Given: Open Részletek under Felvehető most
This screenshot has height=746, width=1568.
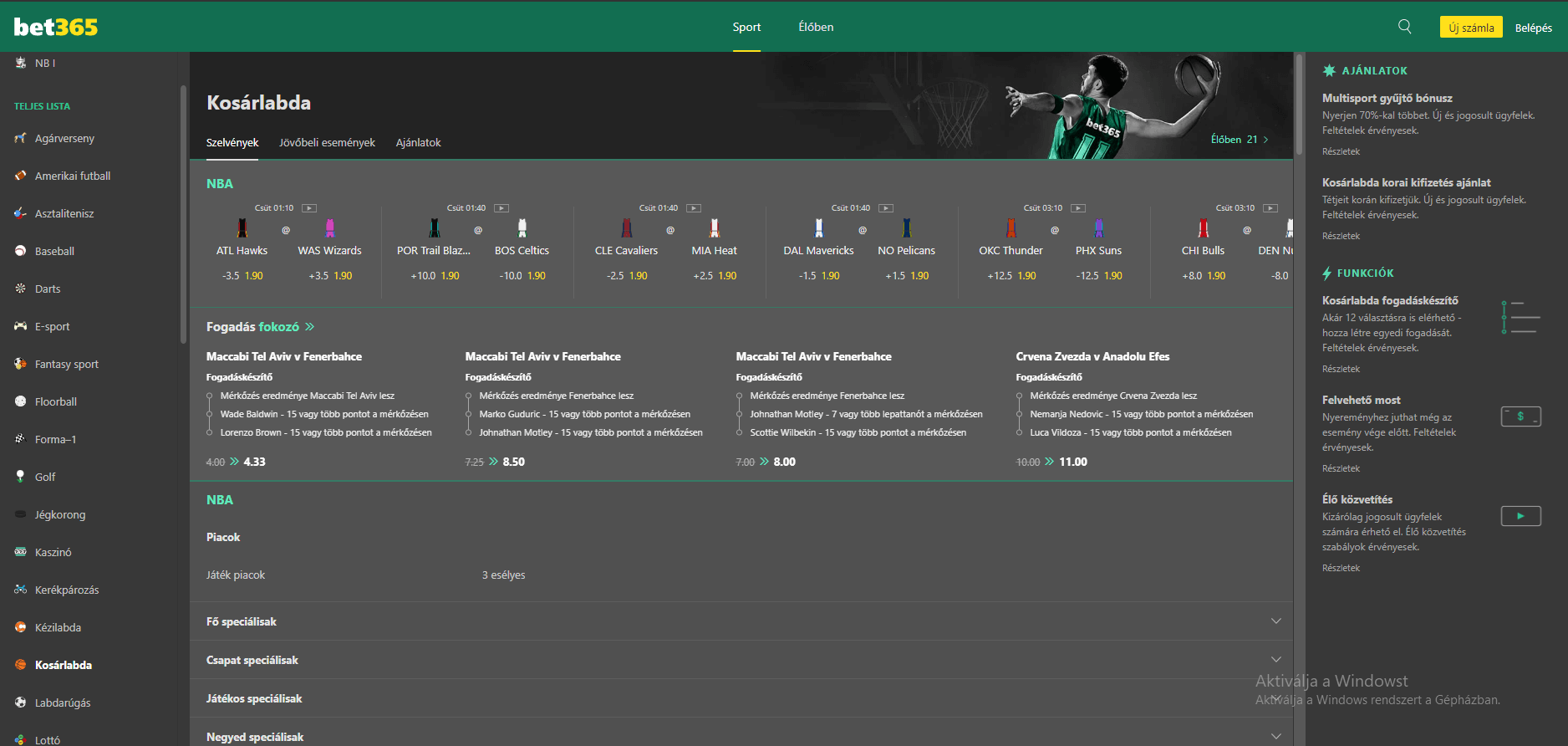Looking at the screenshot, I should coord(1341,468).
